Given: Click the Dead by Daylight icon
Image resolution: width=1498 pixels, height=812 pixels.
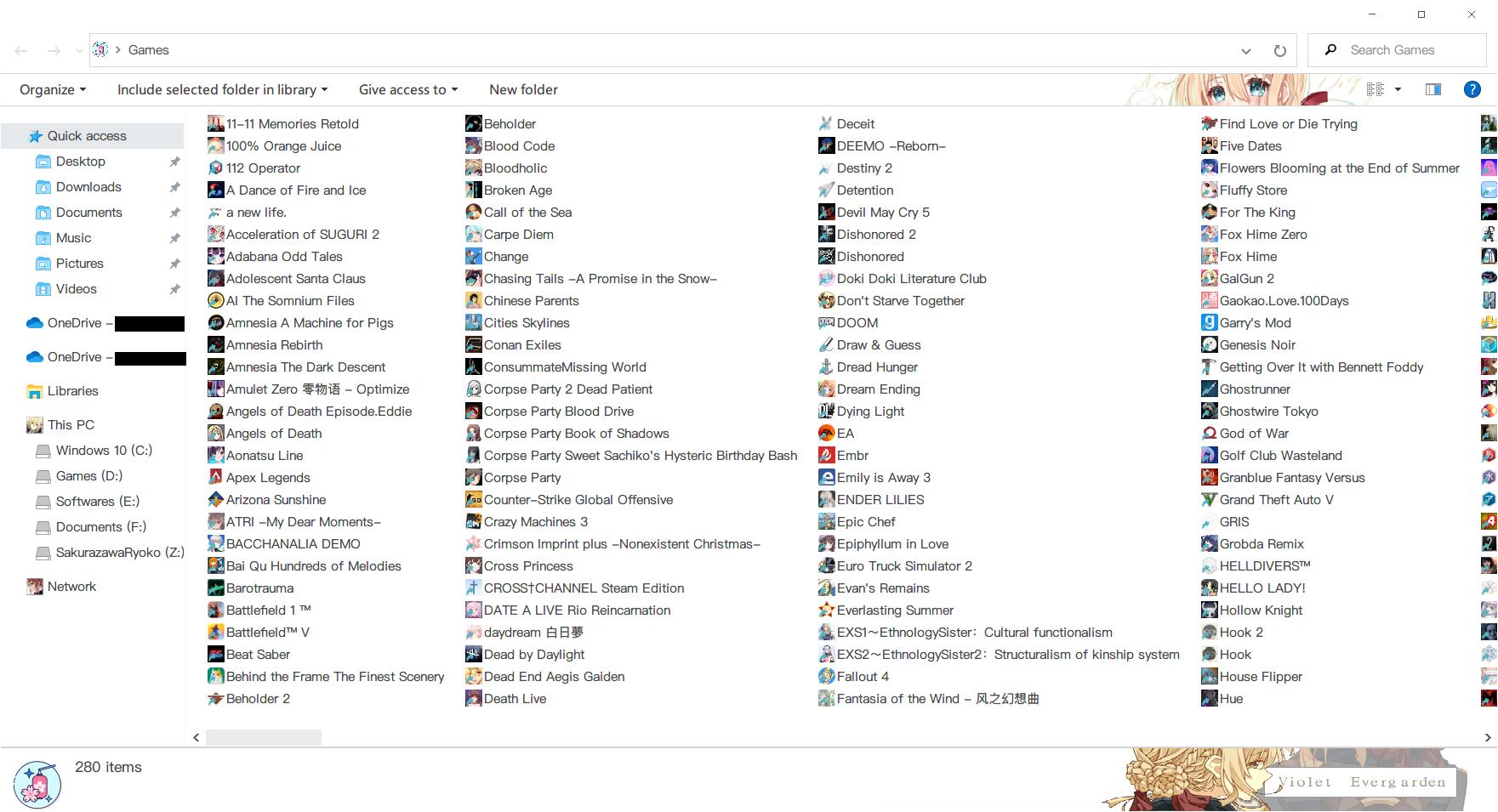Looking at the screenshot, I should pos(474,655).
